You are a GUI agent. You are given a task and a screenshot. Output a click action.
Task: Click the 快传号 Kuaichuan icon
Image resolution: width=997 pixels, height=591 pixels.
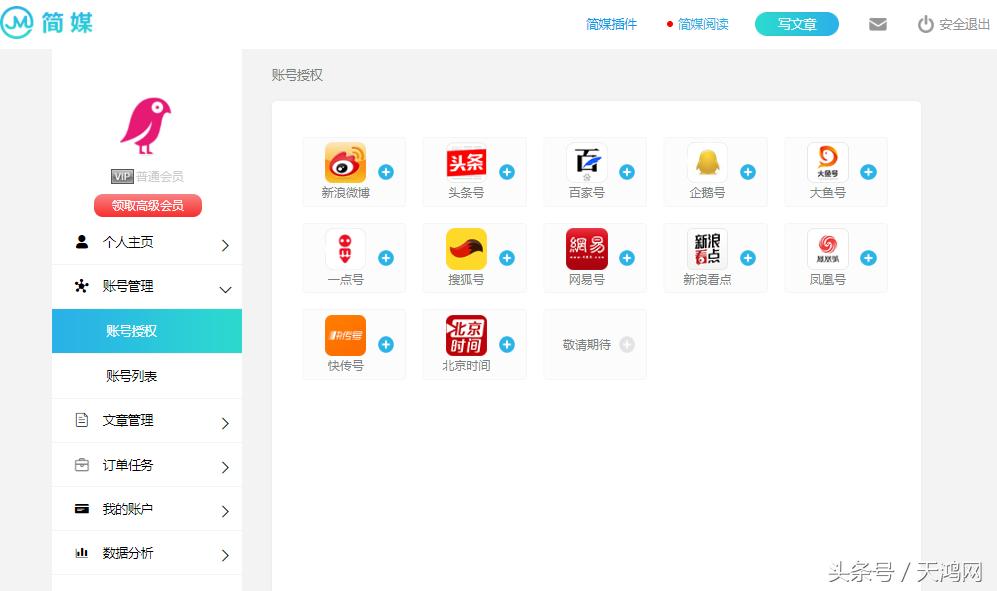(345, 333)
